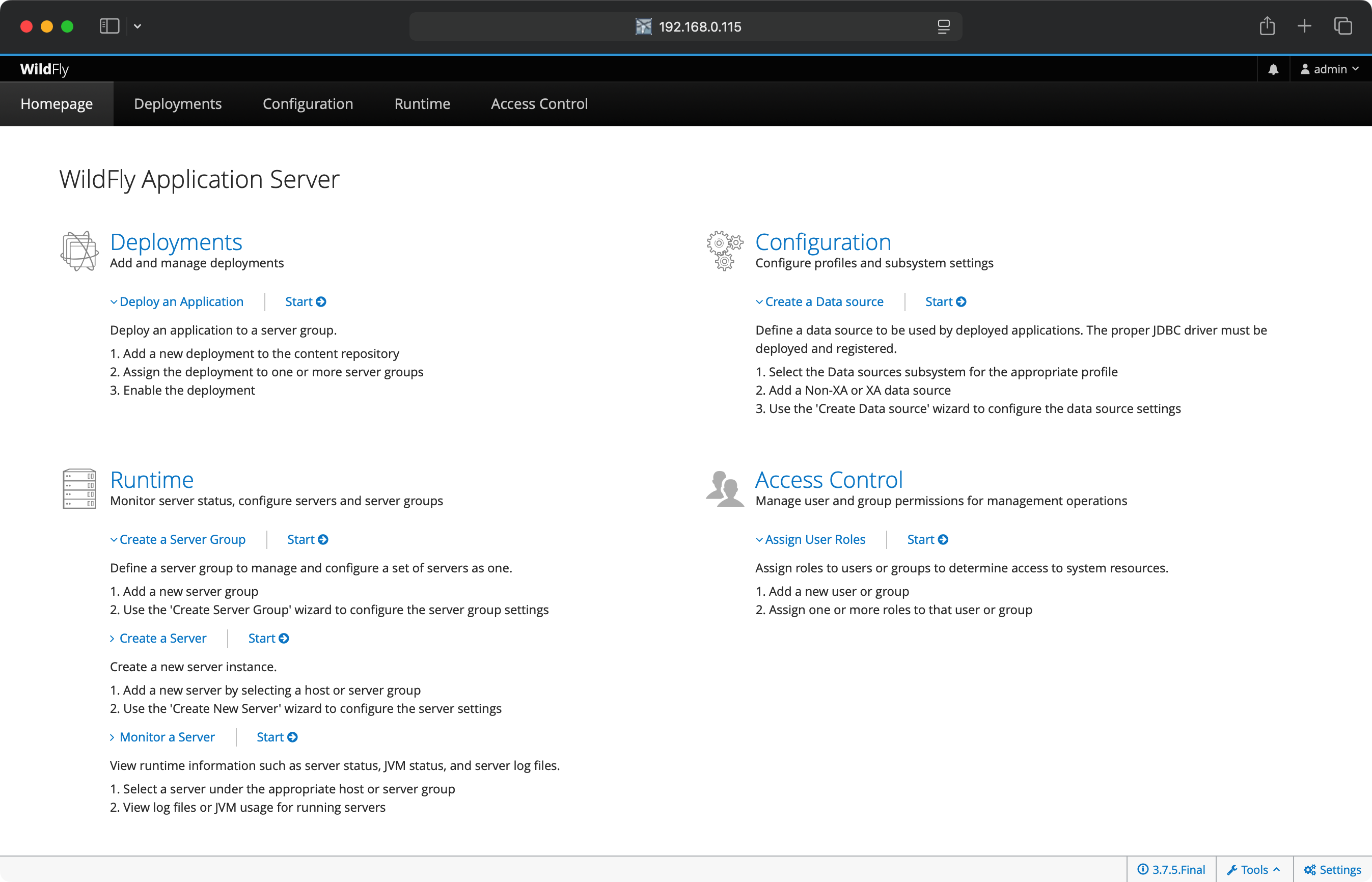The width and height of the screenshot is (1372, 882).
Task: Click the version info 3.7.5.Final
Action: click(x=1171, y=869)
